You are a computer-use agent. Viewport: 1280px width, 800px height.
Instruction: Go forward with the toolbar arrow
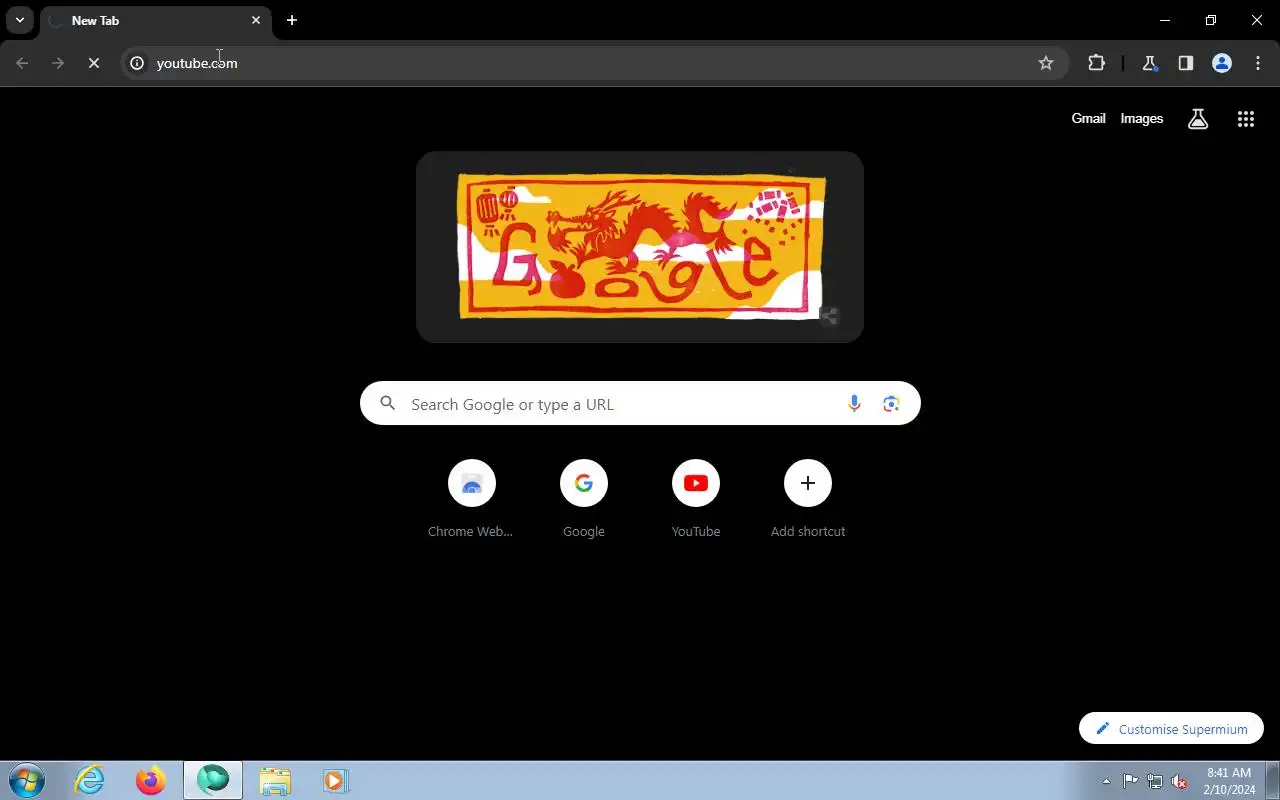tap(58, 63)
